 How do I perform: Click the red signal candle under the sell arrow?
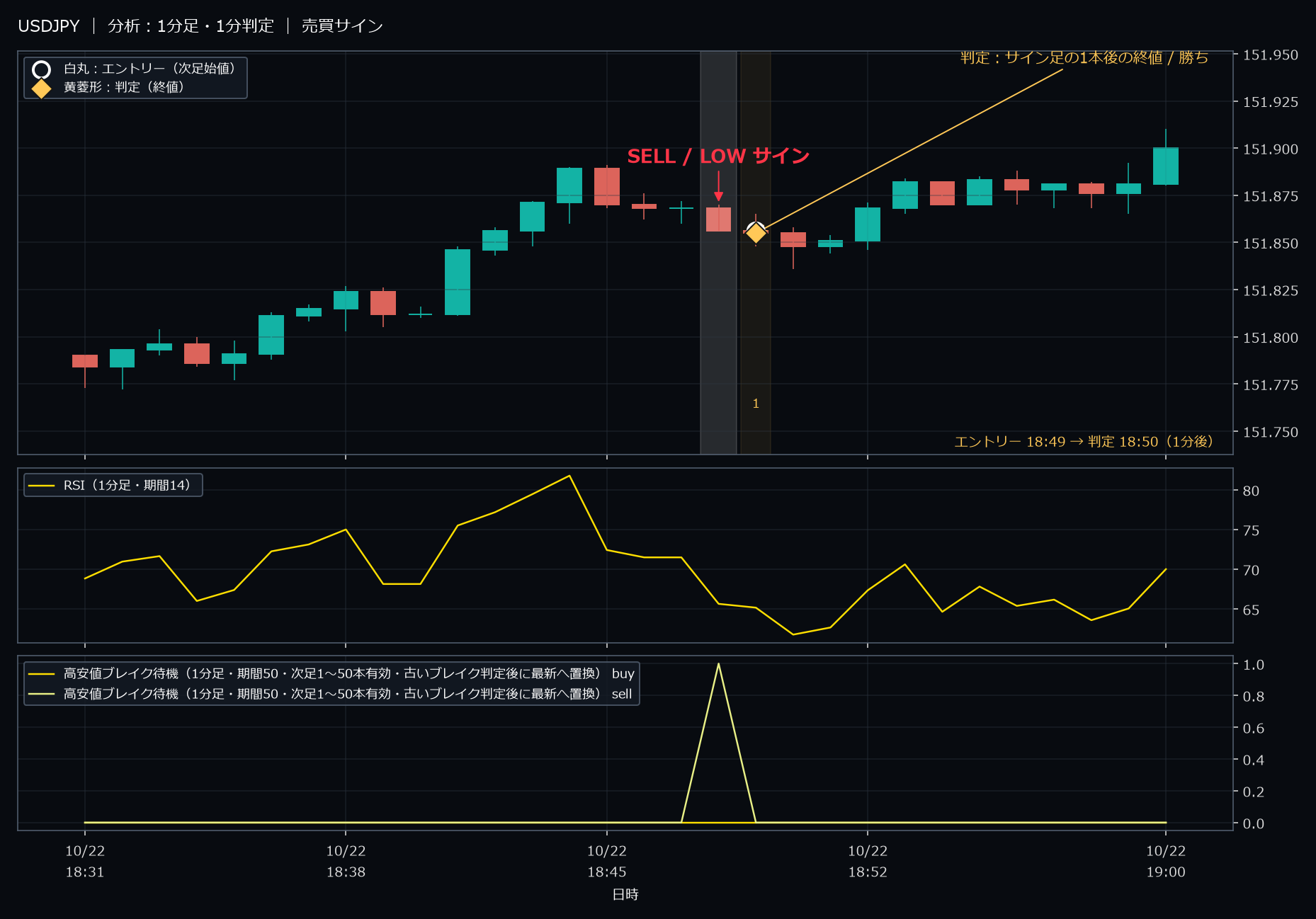click(x=718, y=219)
